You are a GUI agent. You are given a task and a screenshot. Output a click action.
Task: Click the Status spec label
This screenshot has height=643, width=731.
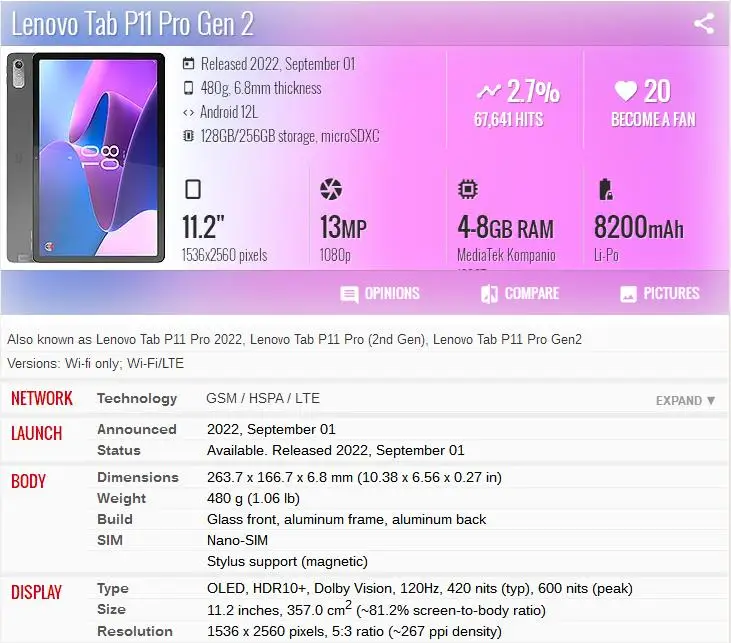[x=119, y=450]
